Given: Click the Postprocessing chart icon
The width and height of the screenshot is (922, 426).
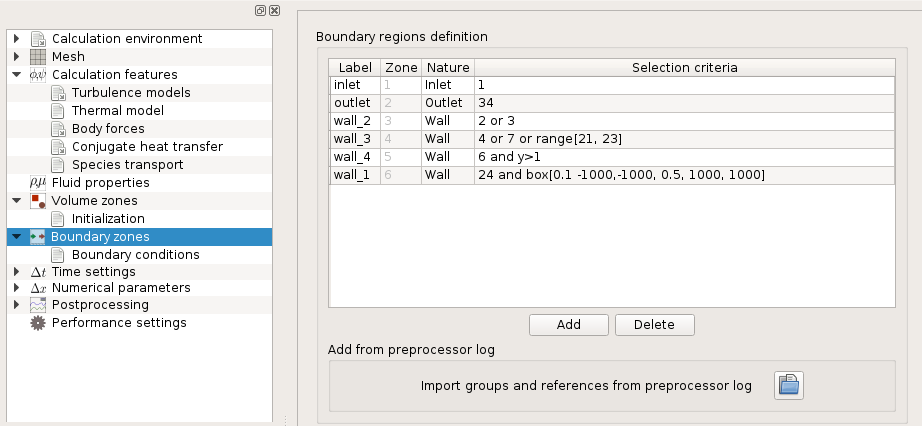Looking at the screenshot, I should tap(38, 305).
